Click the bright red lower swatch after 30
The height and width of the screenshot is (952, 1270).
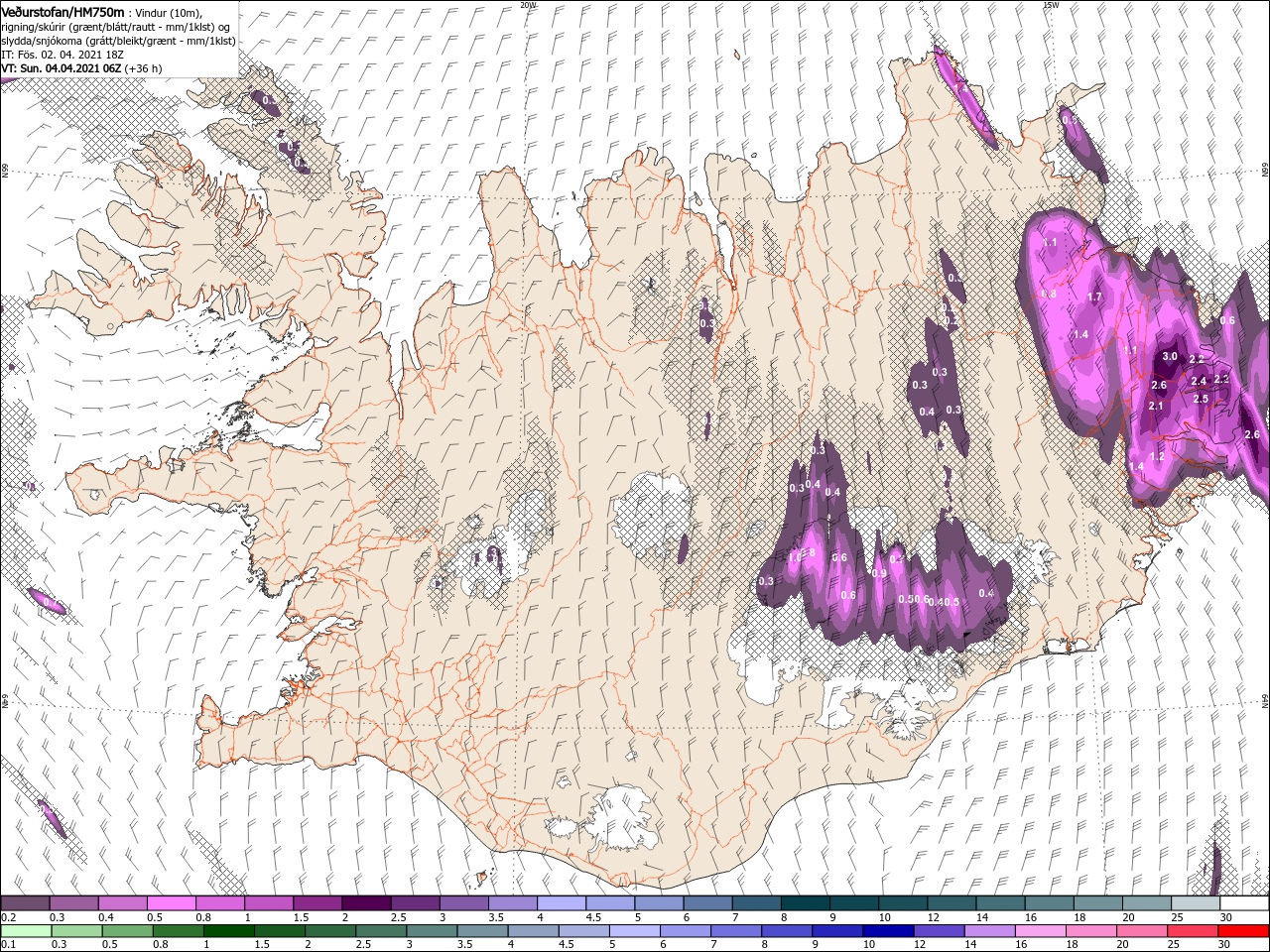pos(1244,931)
